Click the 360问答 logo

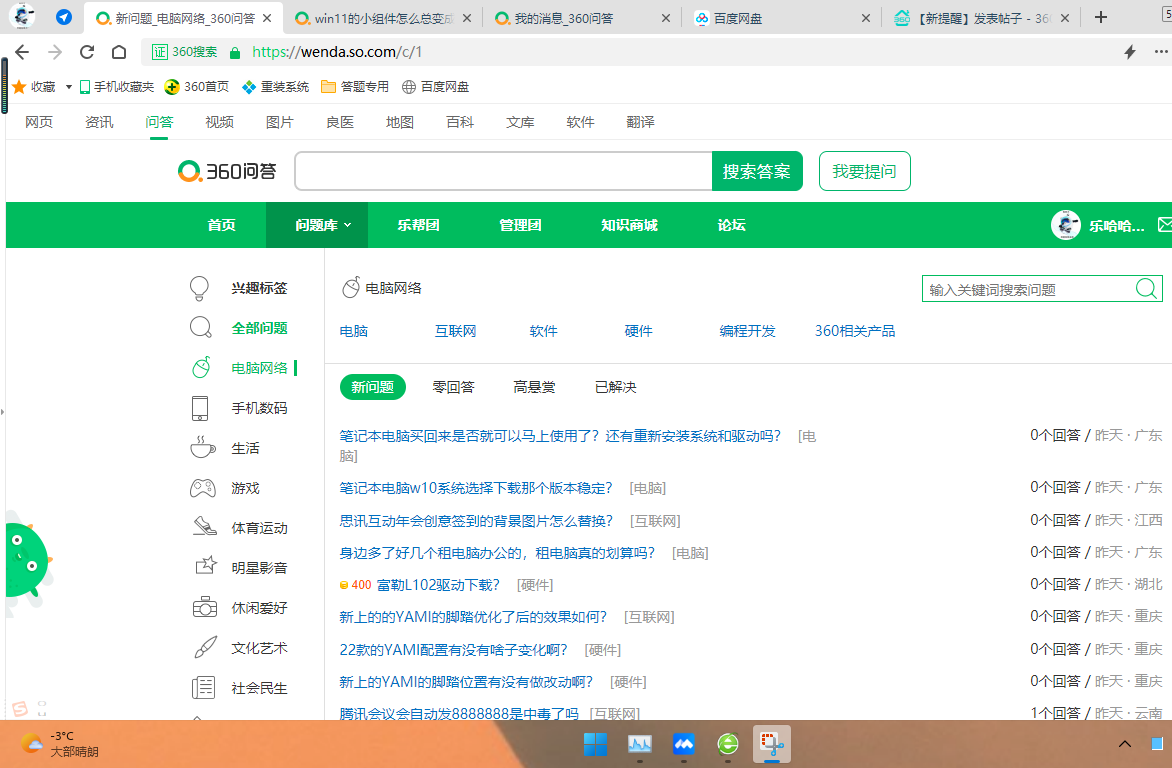[227, 171]
